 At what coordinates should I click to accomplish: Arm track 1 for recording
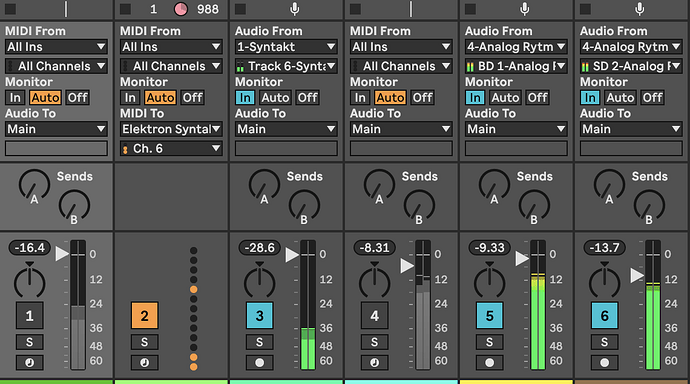(29, 362)
